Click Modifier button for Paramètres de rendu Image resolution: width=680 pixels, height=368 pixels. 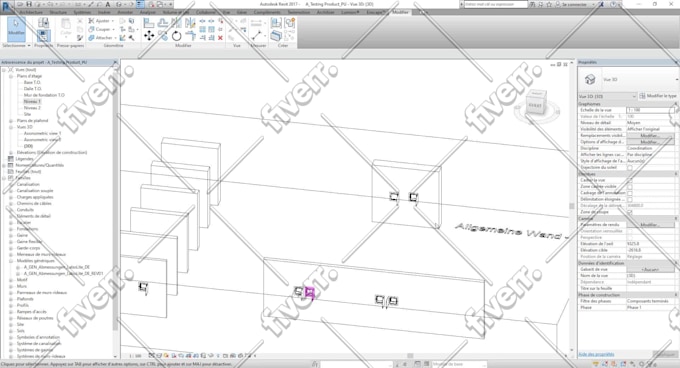tap(650, 225)
